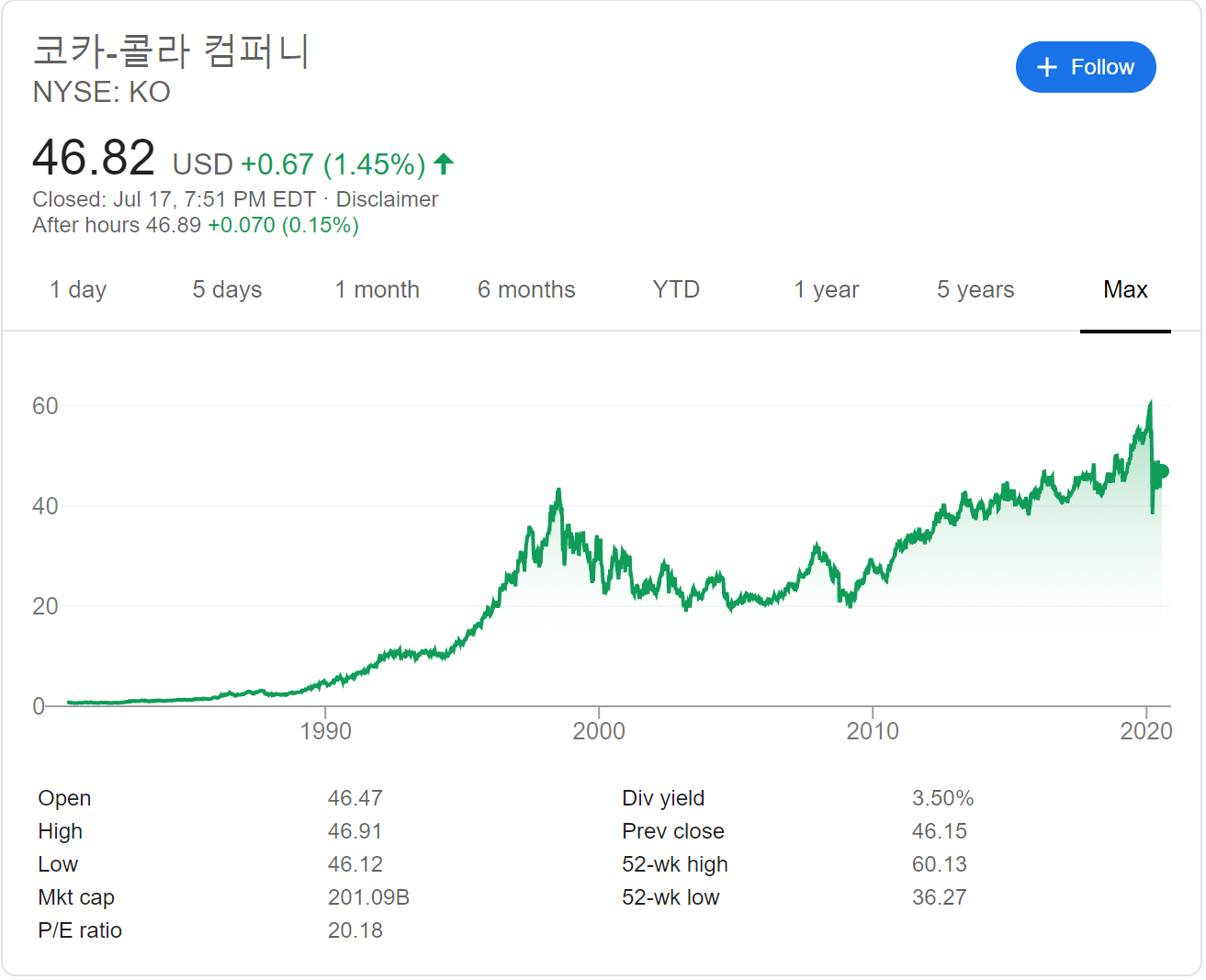Screen dimensions: 1206x980
Task: Click the green up arrow next to 1.45%
Action: 444,163
